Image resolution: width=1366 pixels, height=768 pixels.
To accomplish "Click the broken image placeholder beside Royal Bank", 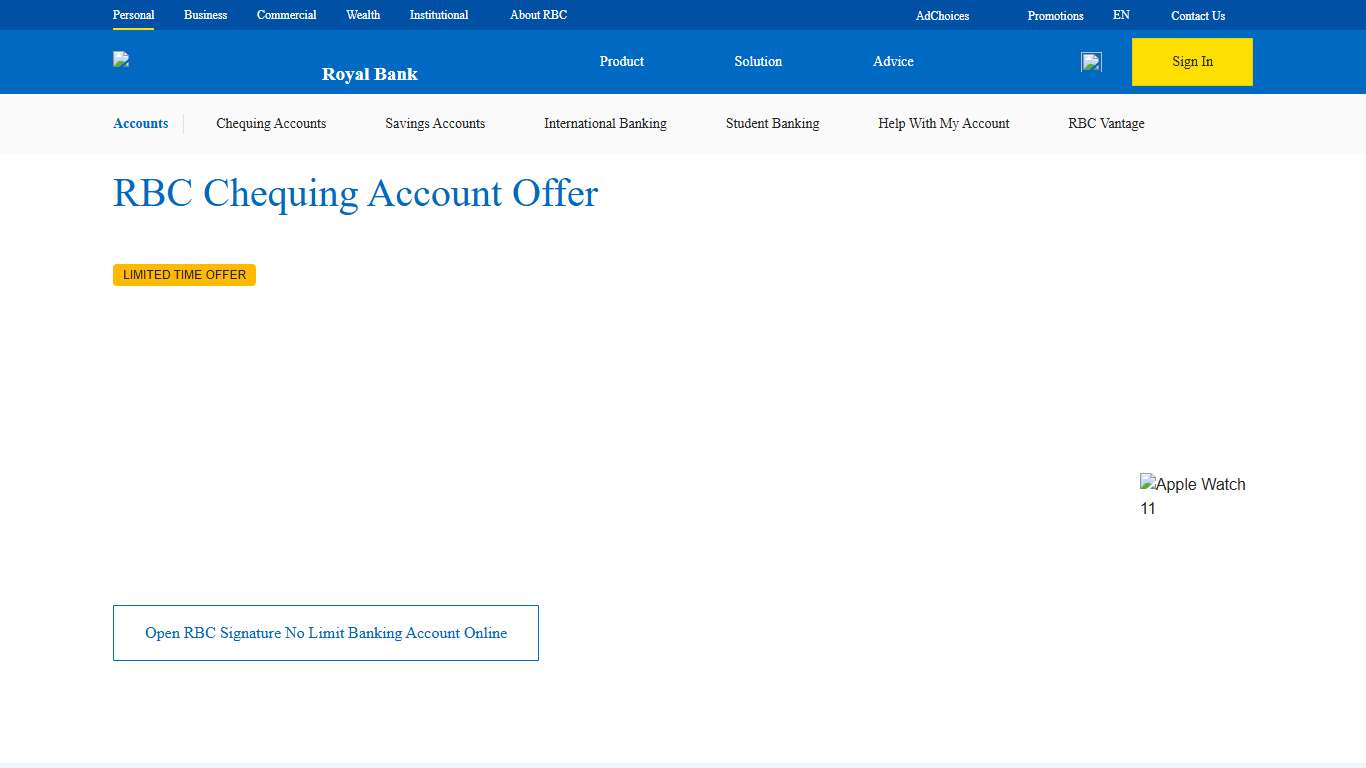I will 120,58.
